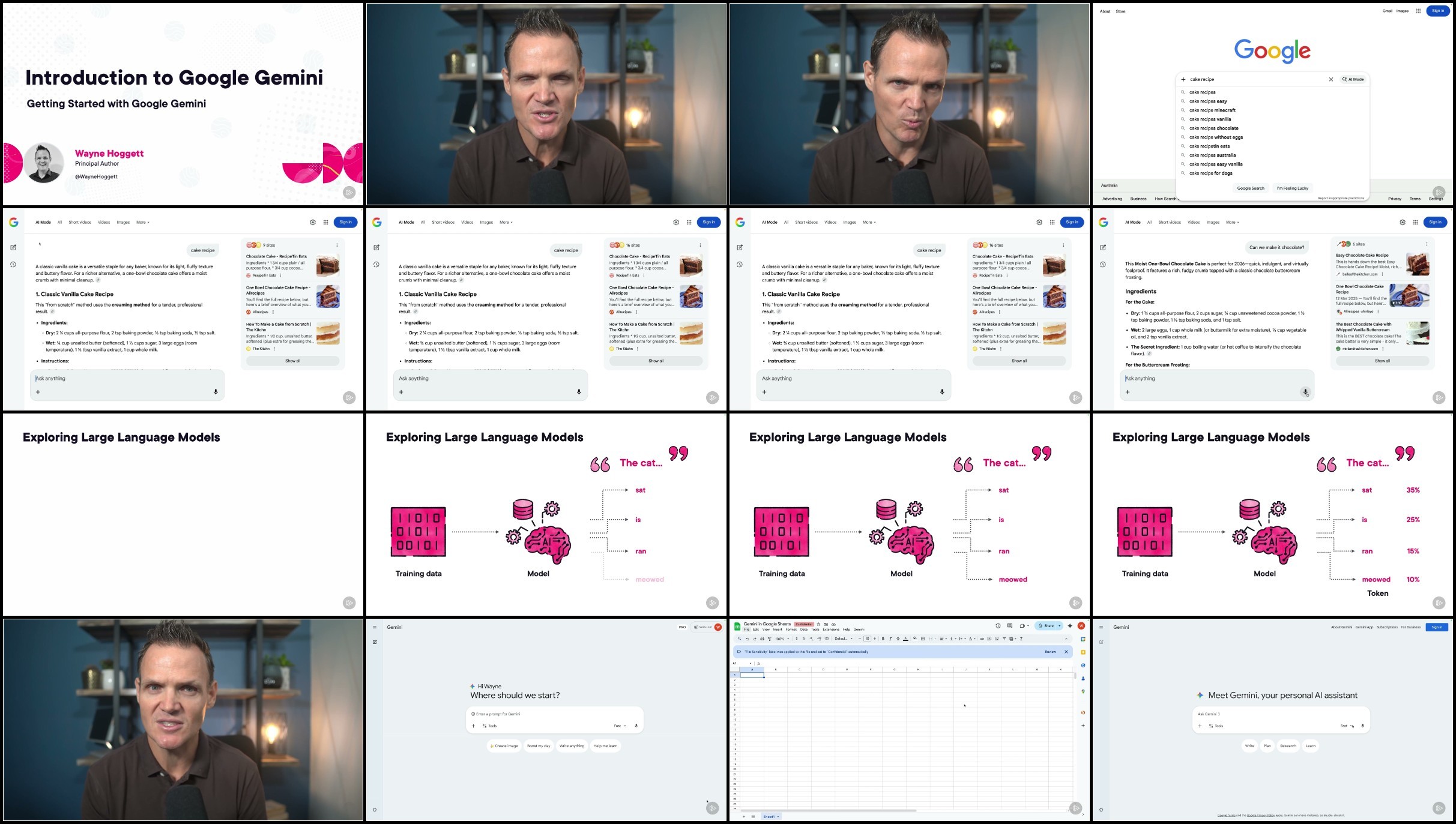Click Undo arrow in Sheets toolbar
Screen dimensions: 1456x824
[x=748, y=639]
